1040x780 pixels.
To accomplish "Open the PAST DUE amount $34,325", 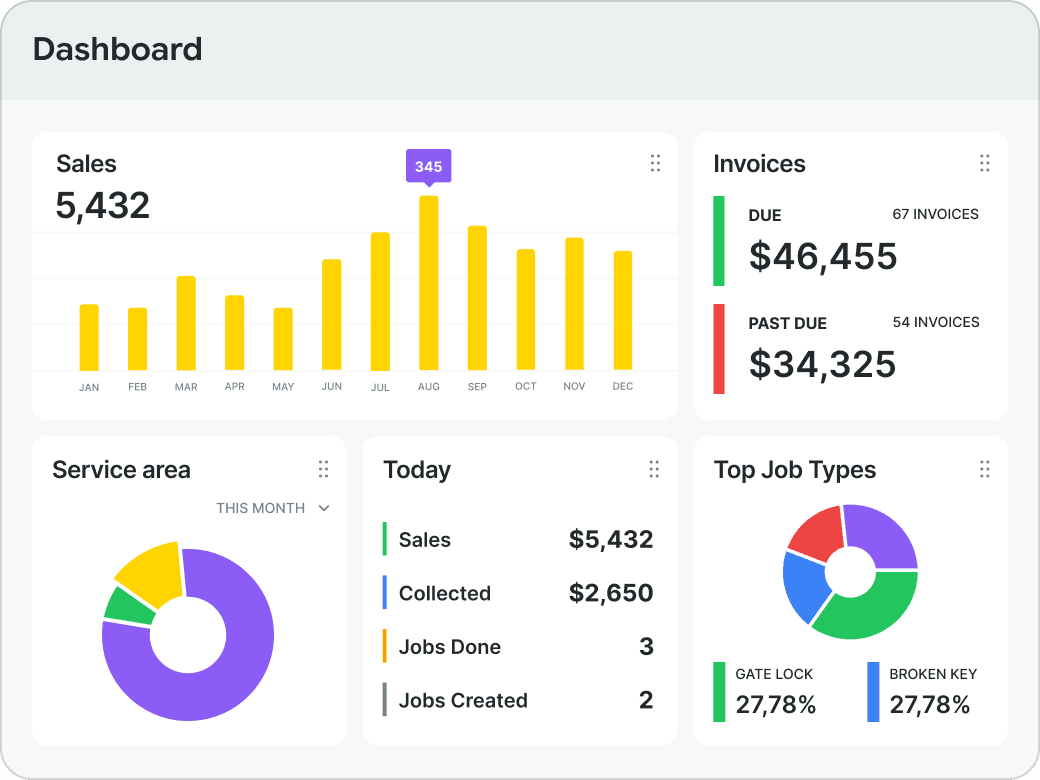I will (x=822, y=365).
